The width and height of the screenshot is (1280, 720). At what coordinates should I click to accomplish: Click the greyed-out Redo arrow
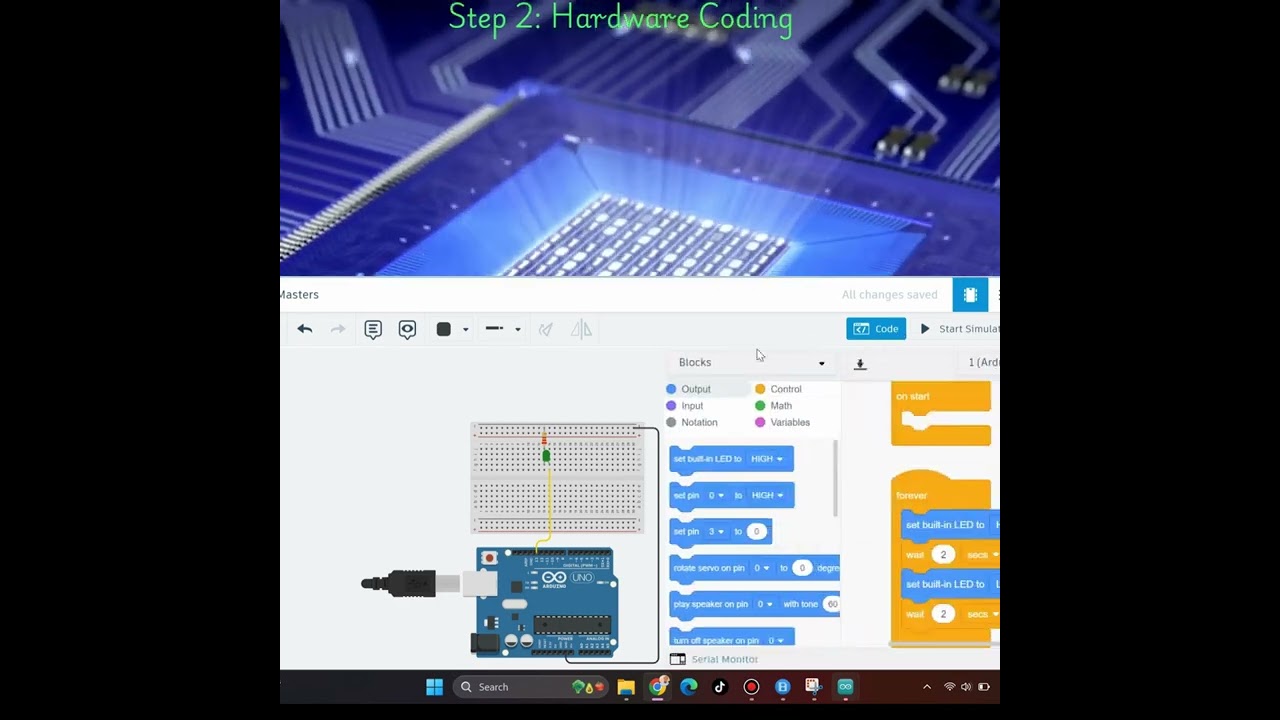point(338,329)
